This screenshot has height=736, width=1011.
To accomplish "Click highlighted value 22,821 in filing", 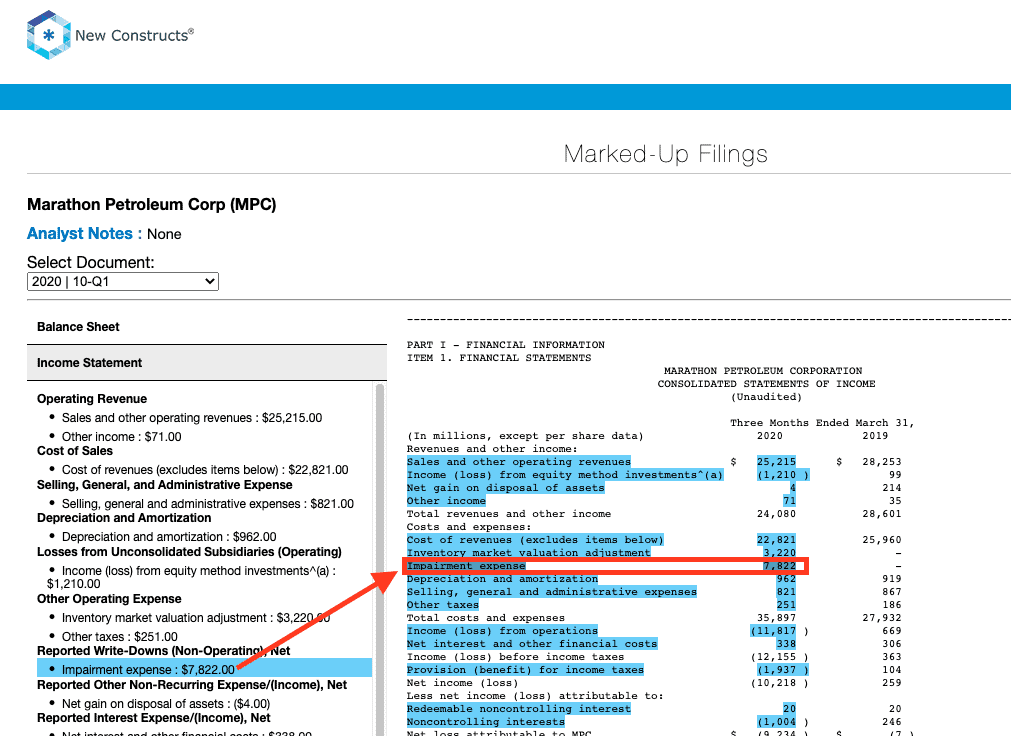I will 776,540.
